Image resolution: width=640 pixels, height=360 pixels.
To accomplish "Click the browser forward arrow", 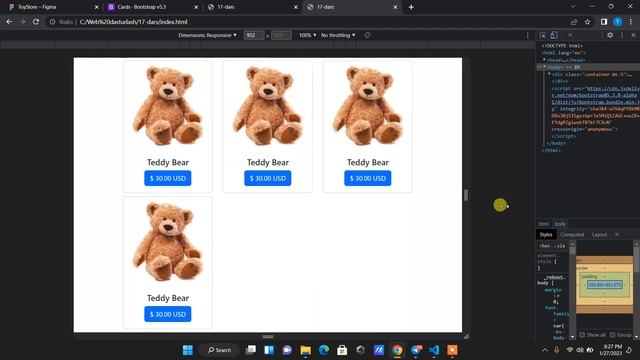I will tap(22, 22).
